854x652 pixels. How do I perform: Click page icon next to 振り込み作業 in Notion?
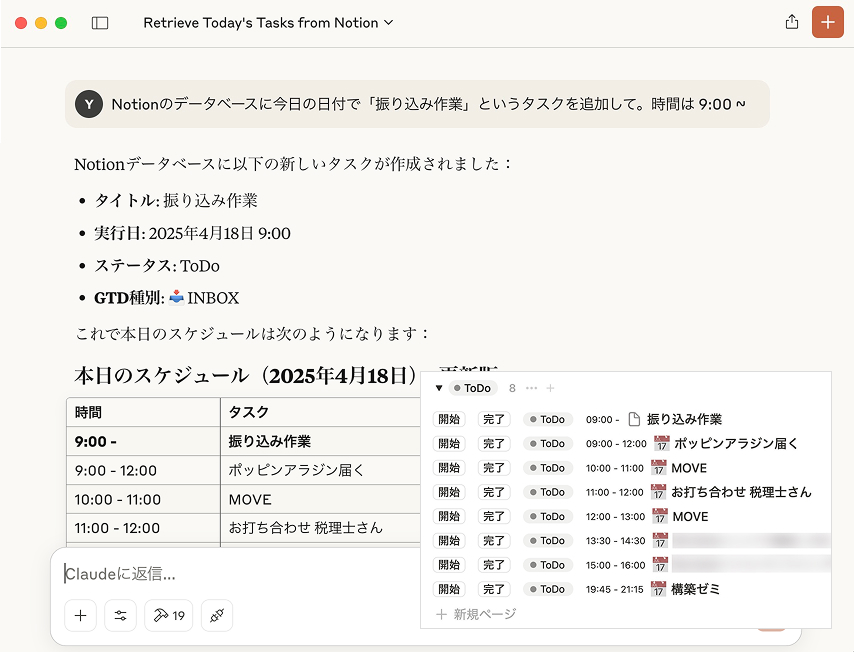(x=634, y=419)
